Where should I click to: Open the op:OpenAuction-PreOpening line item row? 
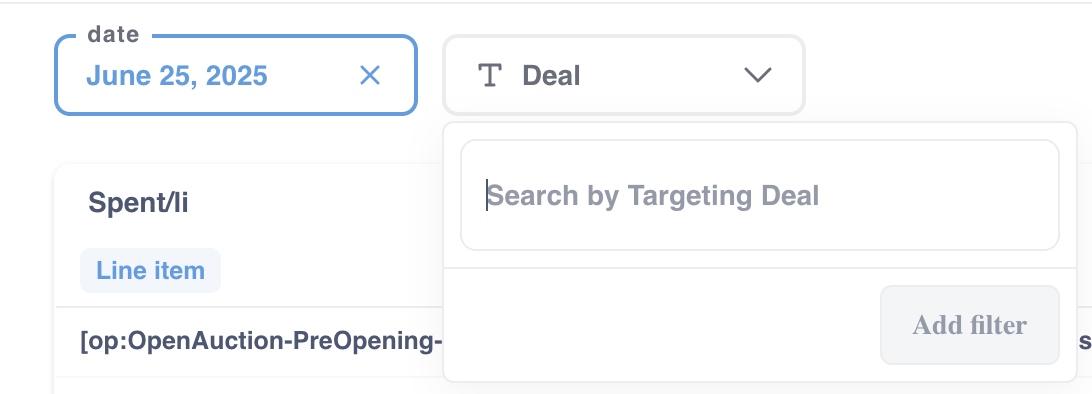pyautogui.click(x=262, y=342)
